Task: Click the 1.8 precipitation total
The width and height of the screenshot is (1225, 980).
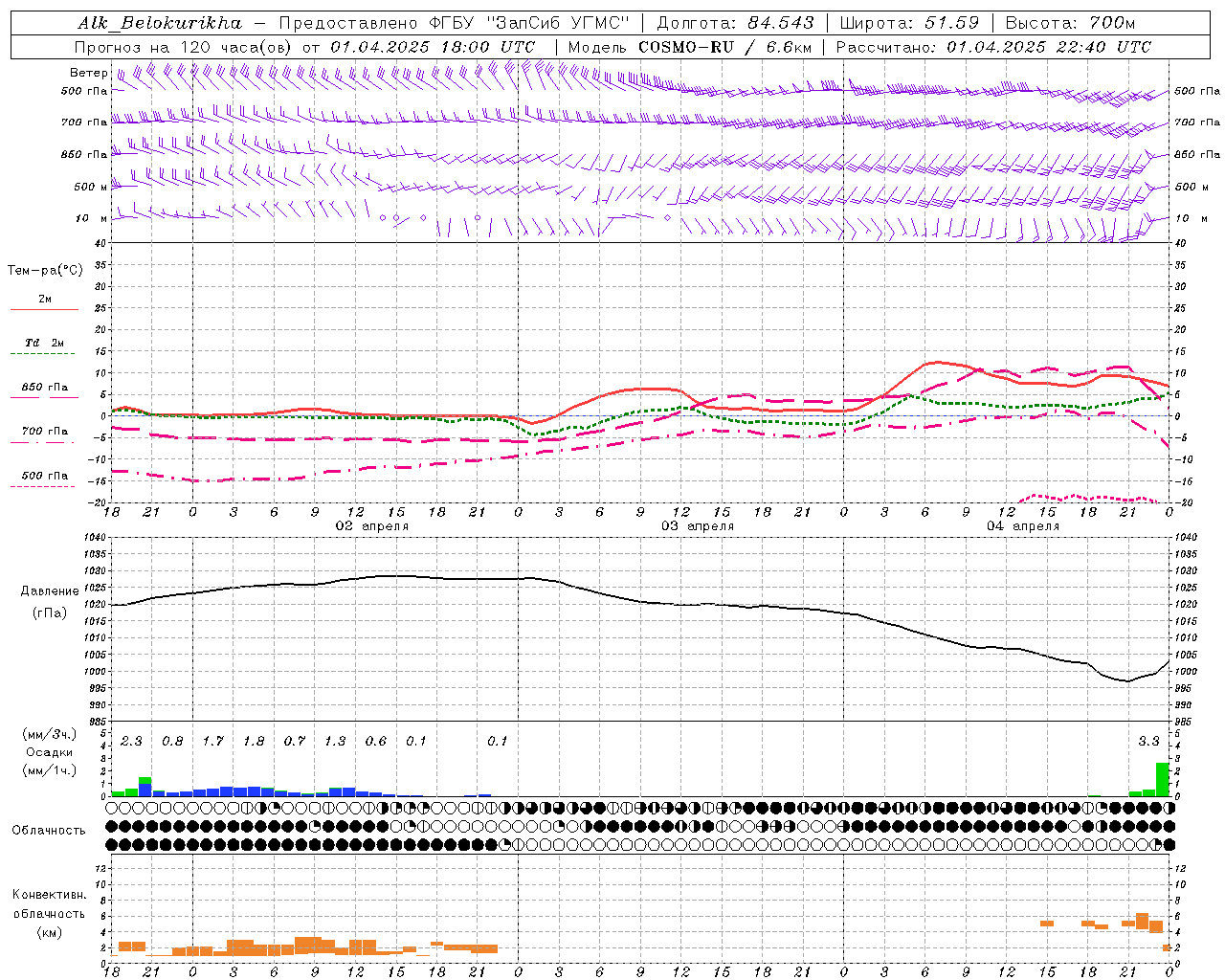Action: pyautogui.click(x=254, y=742)
